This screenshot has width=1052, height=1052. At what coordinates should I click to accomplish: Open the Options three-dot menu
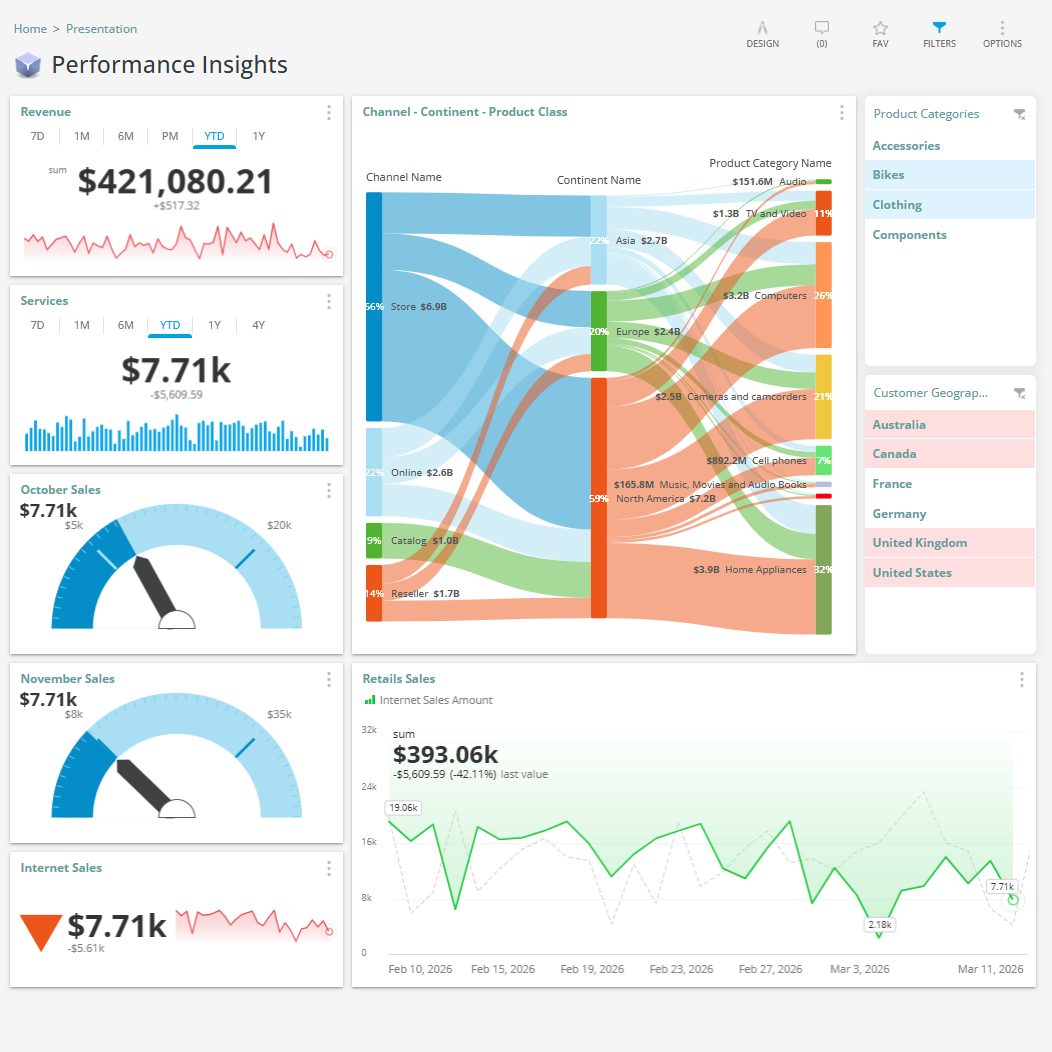click(x=1002, y=29)
